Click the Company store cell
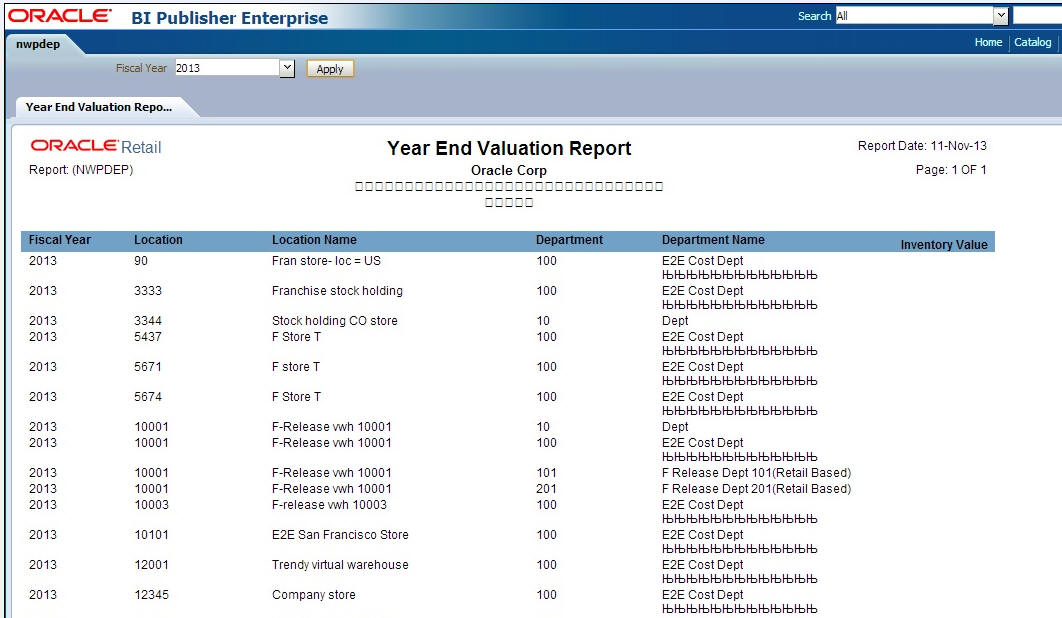The height and width of the screenshot is (618, 1062). 314,594
